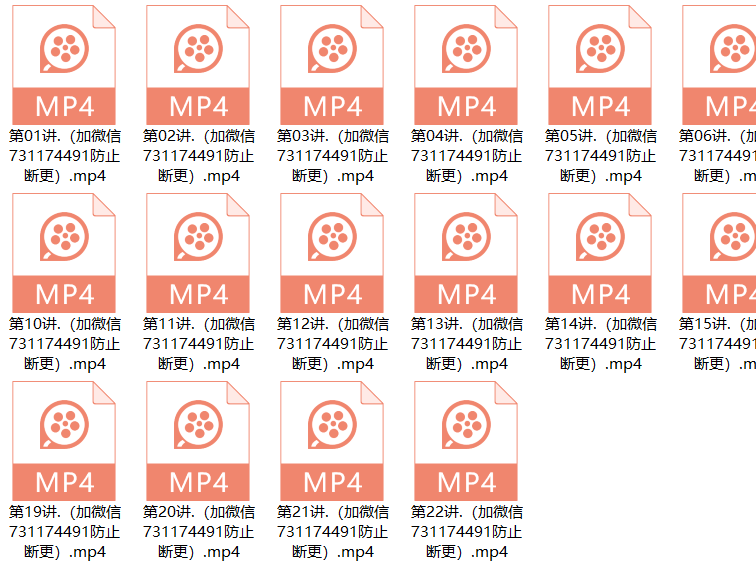Click the file name starting 第02讲

pyautogui.click(x=199, y=156)
